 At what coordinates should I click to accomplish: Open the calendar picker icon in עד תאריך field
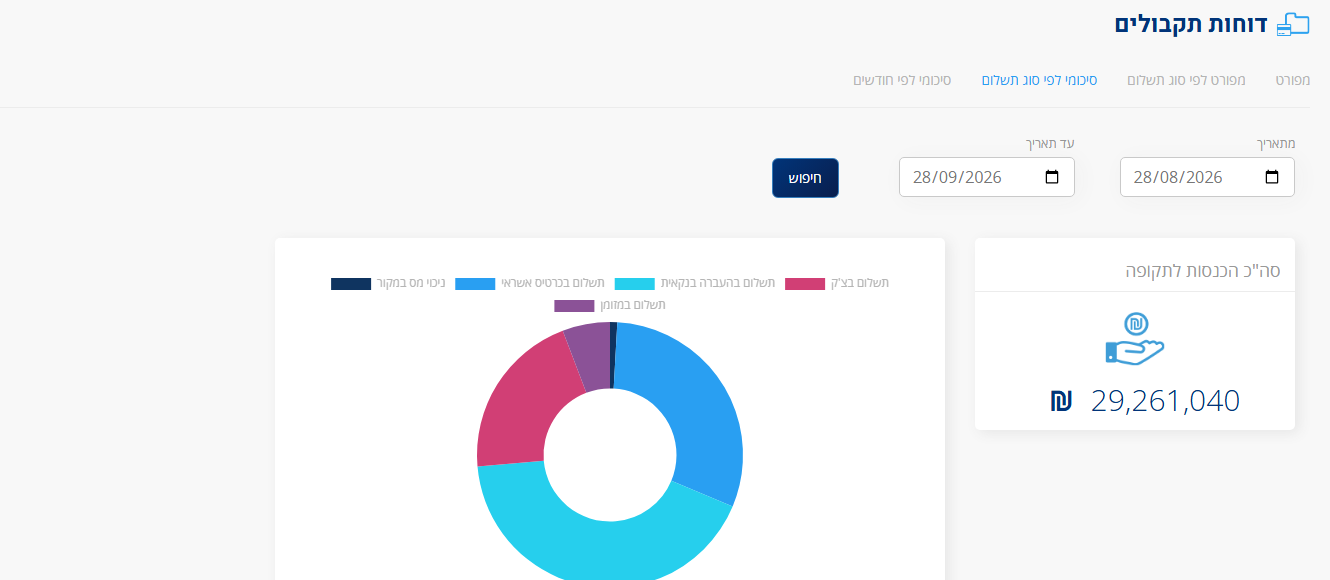point(1052,177)
